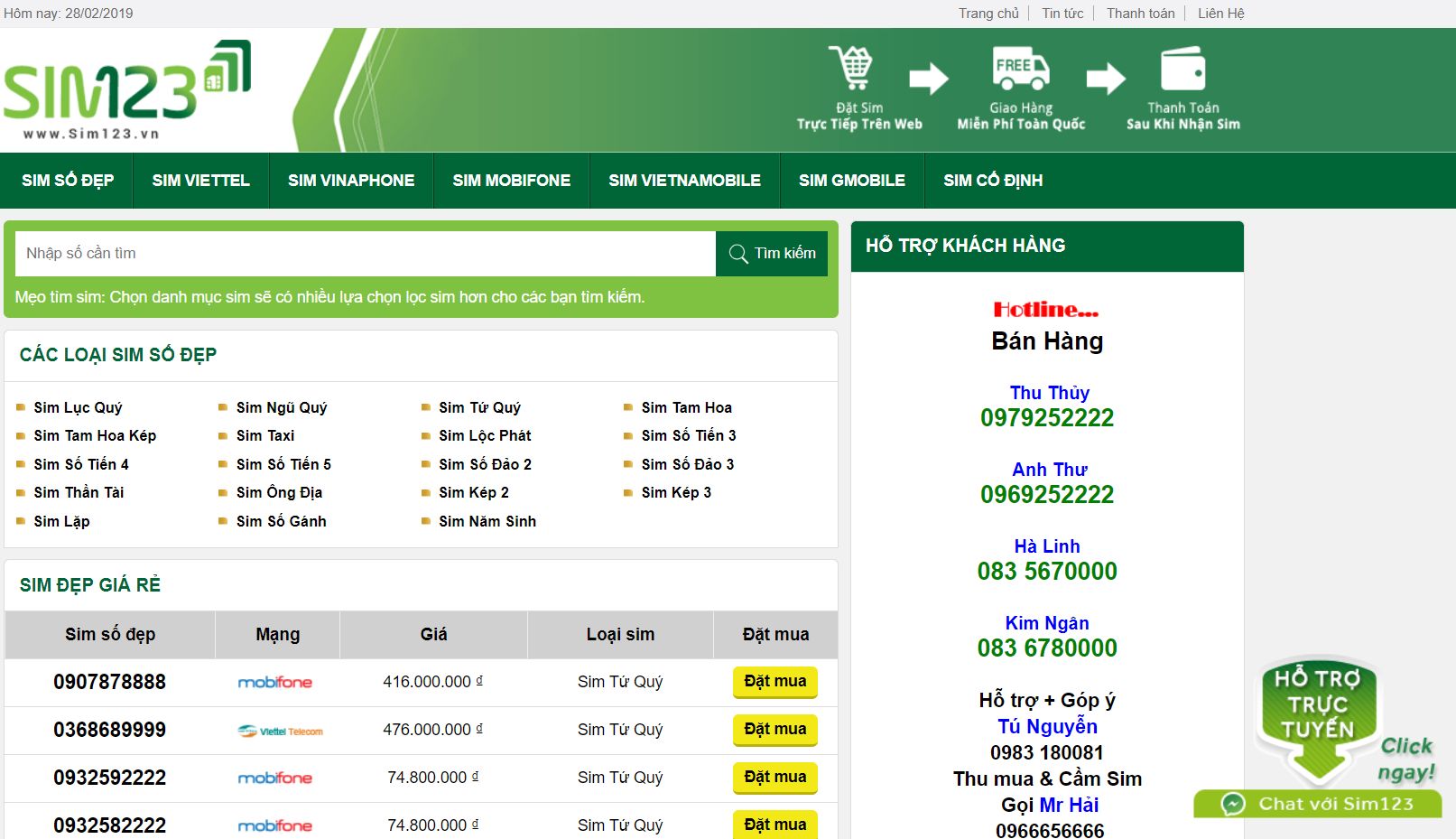Screen dimensions: 1456x839
Task: Open Sim Tứ Quý category link
Action: pyautogui.click(x=479, y=408)
